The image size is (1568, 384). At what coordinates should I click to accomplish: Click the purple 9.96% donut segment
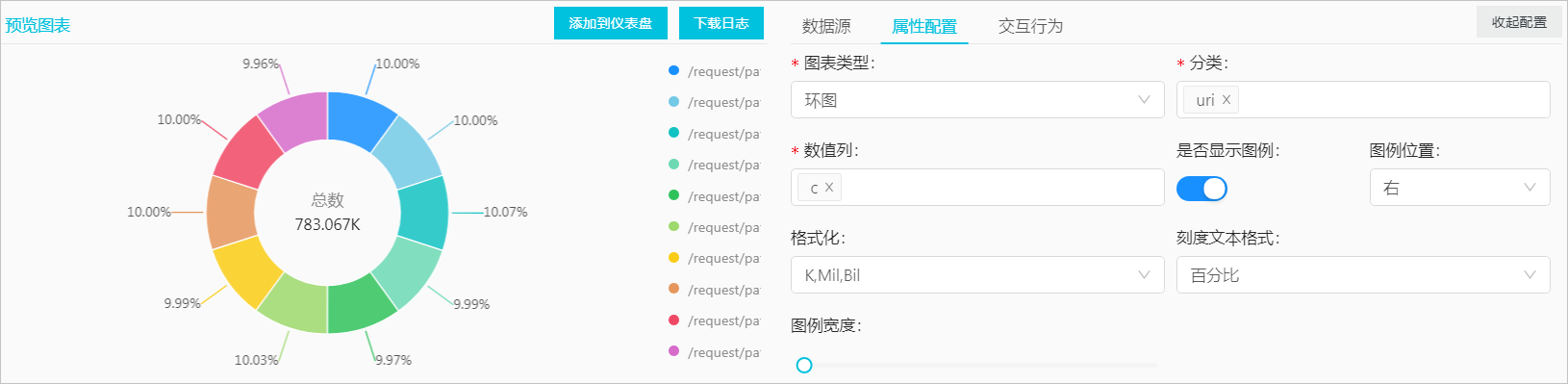coord(298,119)
